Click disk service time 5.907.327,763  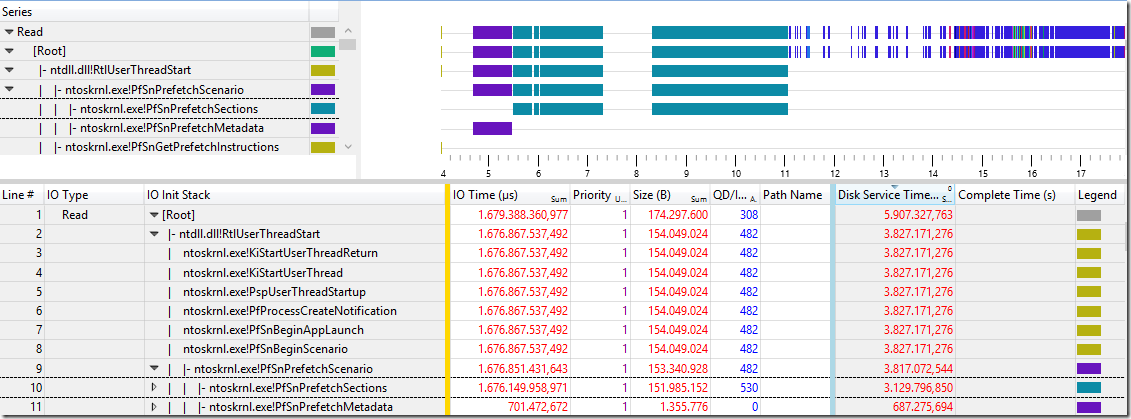918,215
